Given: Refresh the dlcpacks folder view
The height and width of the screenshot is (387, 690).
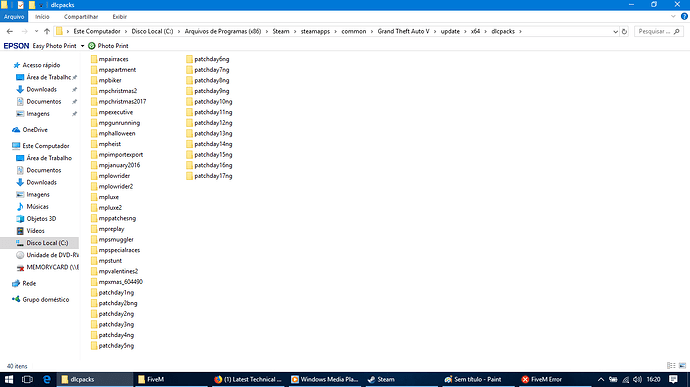Looking at the screenshot, I should (624, 31).
